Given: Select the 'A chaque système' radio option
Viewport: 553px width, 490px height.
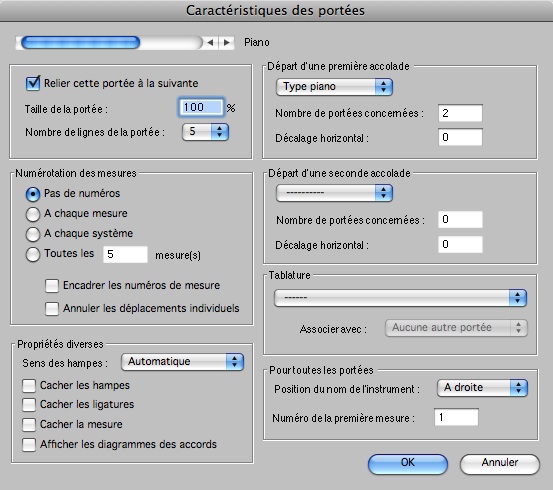Looking at the screenshot, I should point(32,234).
